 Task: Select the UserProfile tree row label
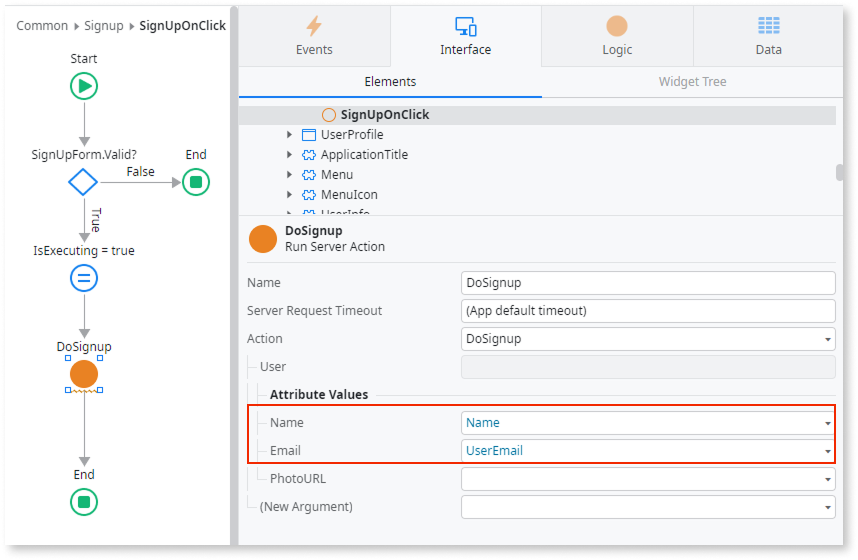tap(352, 135)
